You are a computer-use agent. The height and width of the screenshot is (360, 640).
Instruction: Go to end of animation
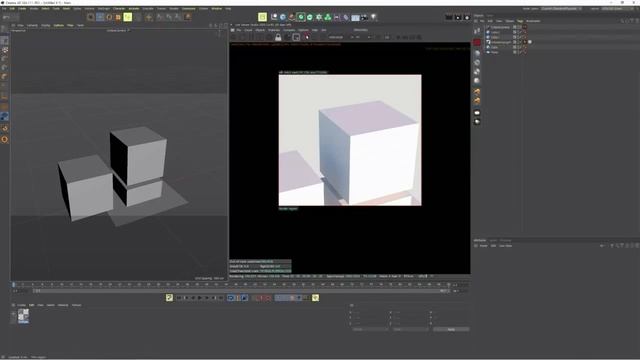point(221,298)
